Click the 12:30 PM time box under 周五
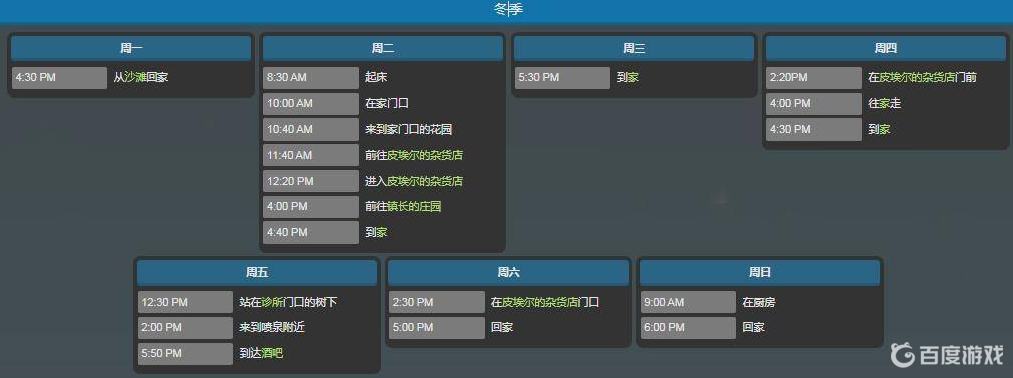 click(x=185, y=302)
